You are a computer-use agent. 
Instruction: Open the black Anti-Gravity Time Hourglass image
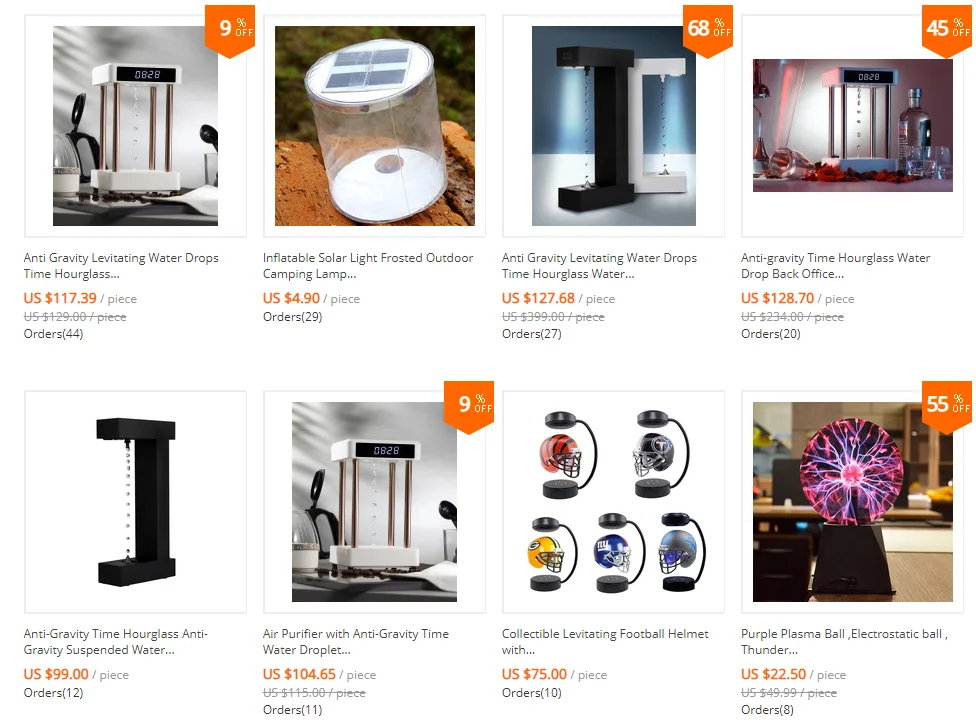click(x=136, y=502)
